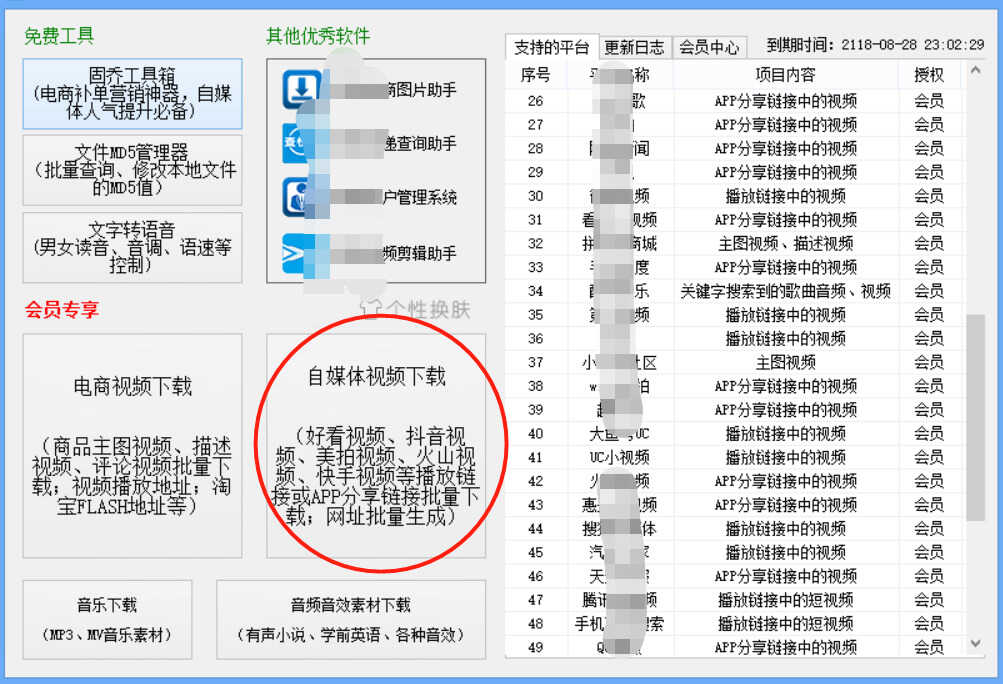Screen dimensions: 1003x684
Task: Select the 支持的平台 tab
Action: (x=551, y=47)
